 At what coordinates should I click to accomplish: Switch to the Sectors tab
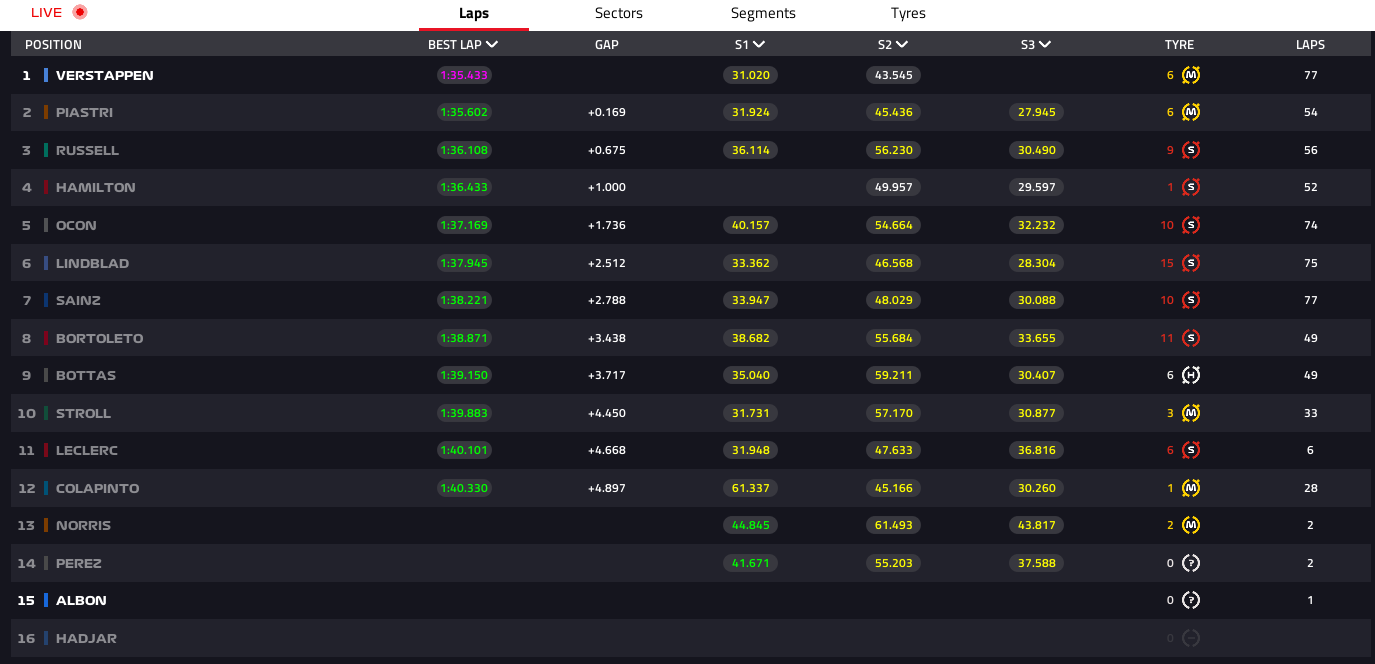point(619,14)
